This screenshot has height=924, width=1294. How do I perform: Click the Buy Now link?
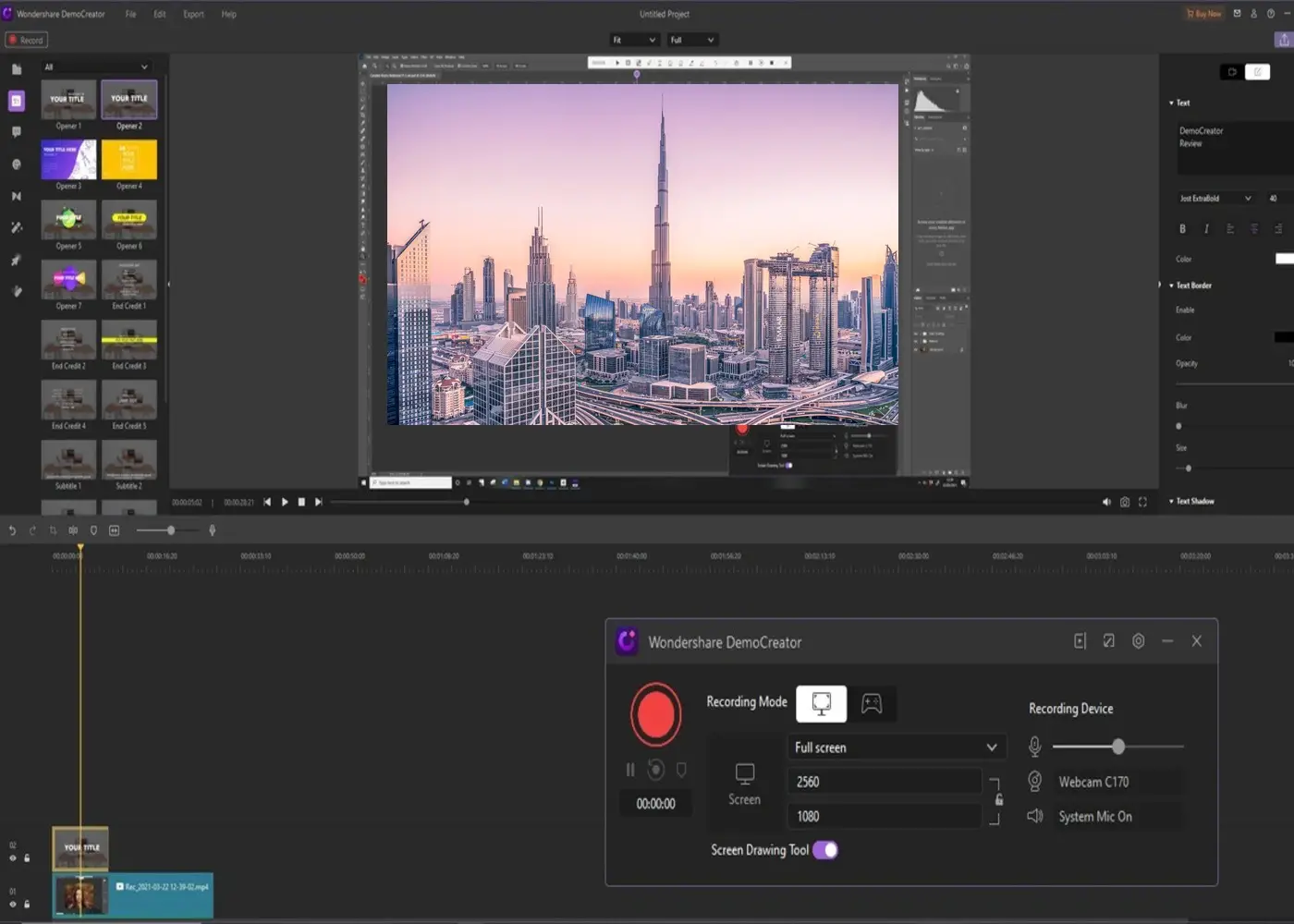tap(1203, 14)
